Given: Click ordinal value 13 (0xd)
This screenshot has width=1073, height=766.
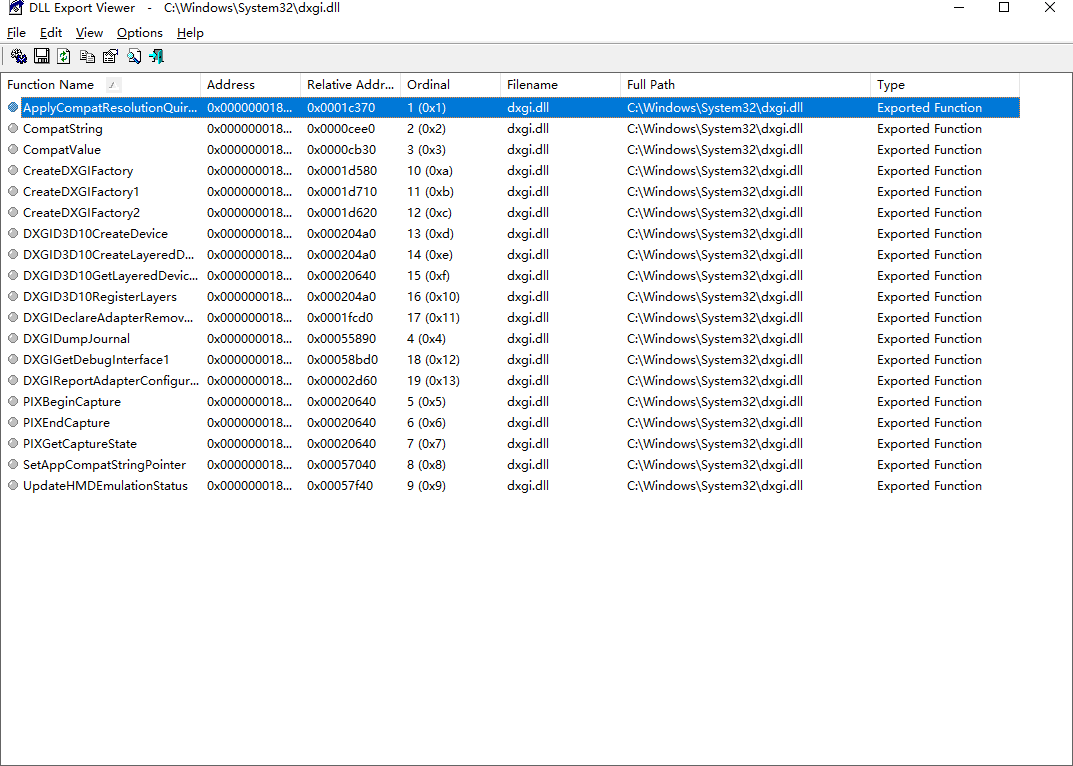Looking at the screenshot, I should [430, 233].
